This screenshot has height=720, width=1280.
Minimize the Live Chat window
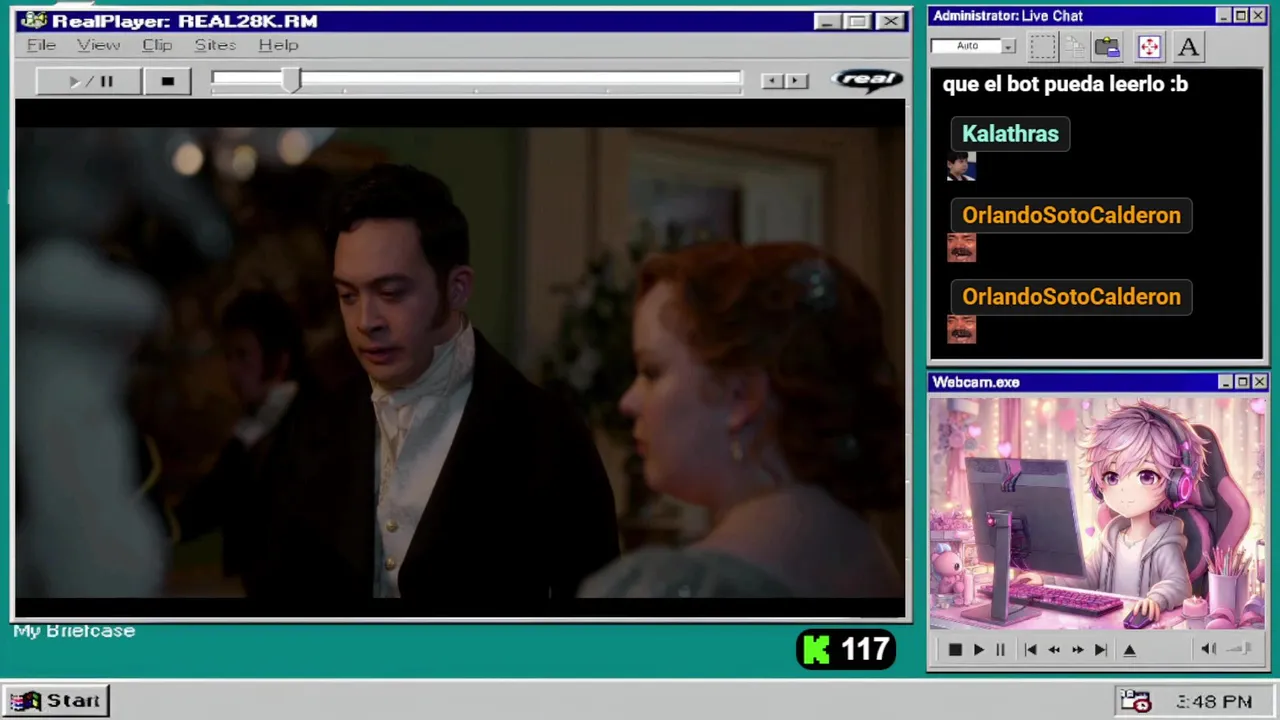pos(1223,16)
